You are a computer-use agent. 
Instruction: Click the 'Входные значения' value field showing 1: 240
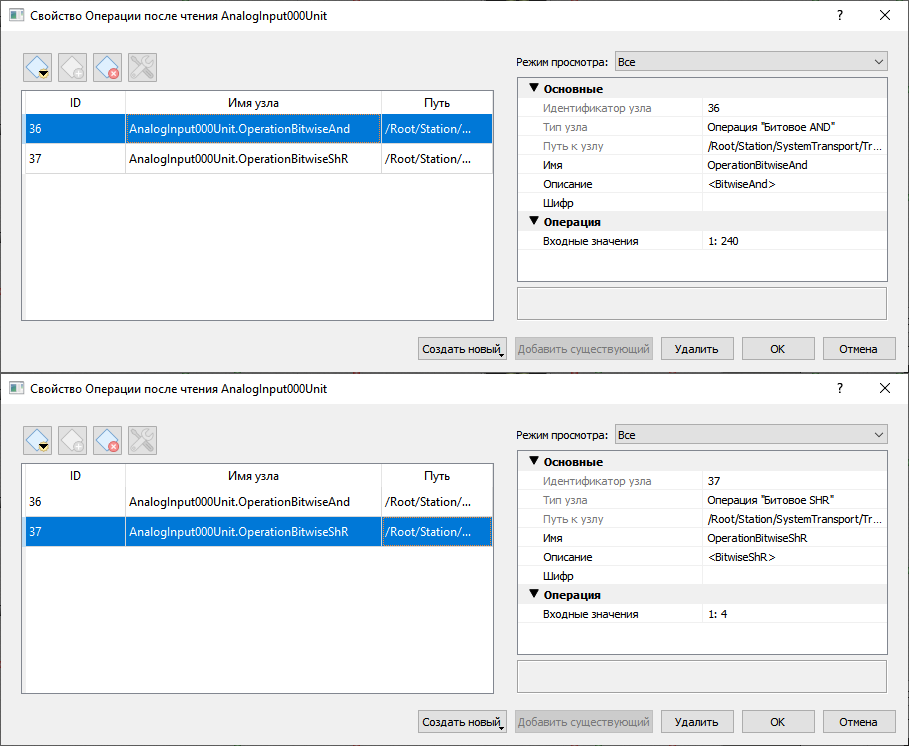point(794,241)
